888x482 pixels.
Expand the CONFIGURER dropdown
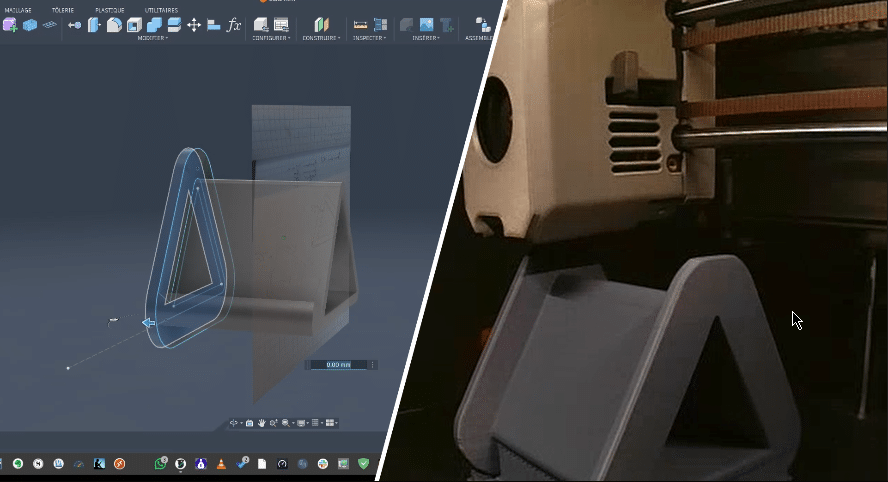tap(271, 38)
